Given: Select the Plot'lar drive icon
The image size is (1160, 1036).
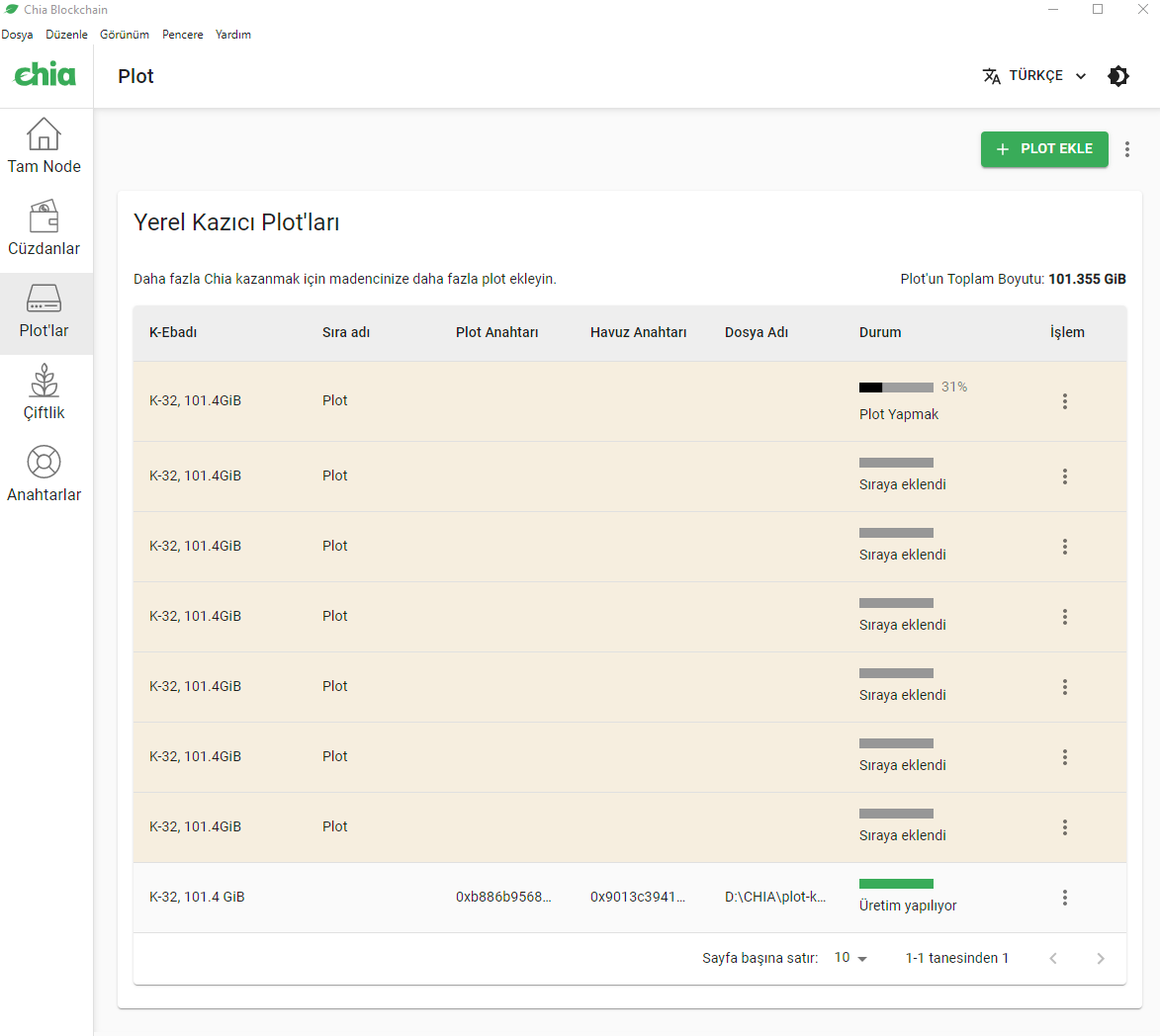Looking at the screenshot, I should [x=45, y=299].
